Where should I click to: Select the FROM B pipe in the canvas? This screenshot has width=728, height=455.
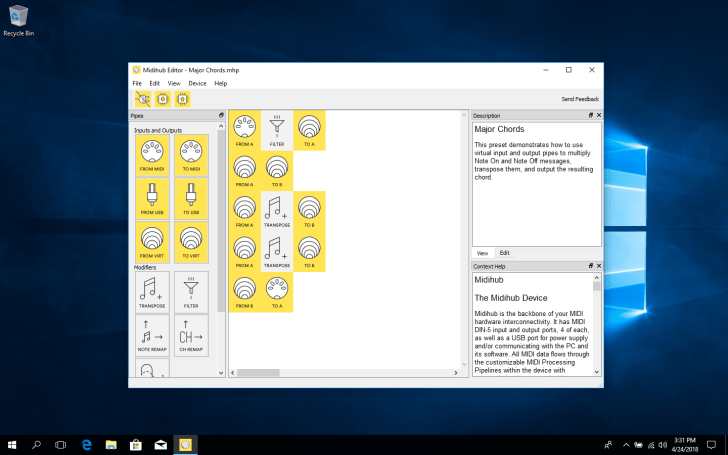point(245,292)
